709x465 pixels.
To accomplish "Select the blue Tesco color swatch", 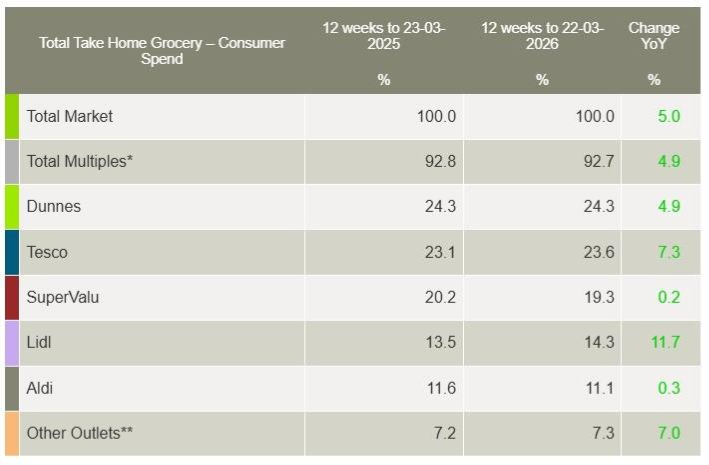I will [11, 252].
